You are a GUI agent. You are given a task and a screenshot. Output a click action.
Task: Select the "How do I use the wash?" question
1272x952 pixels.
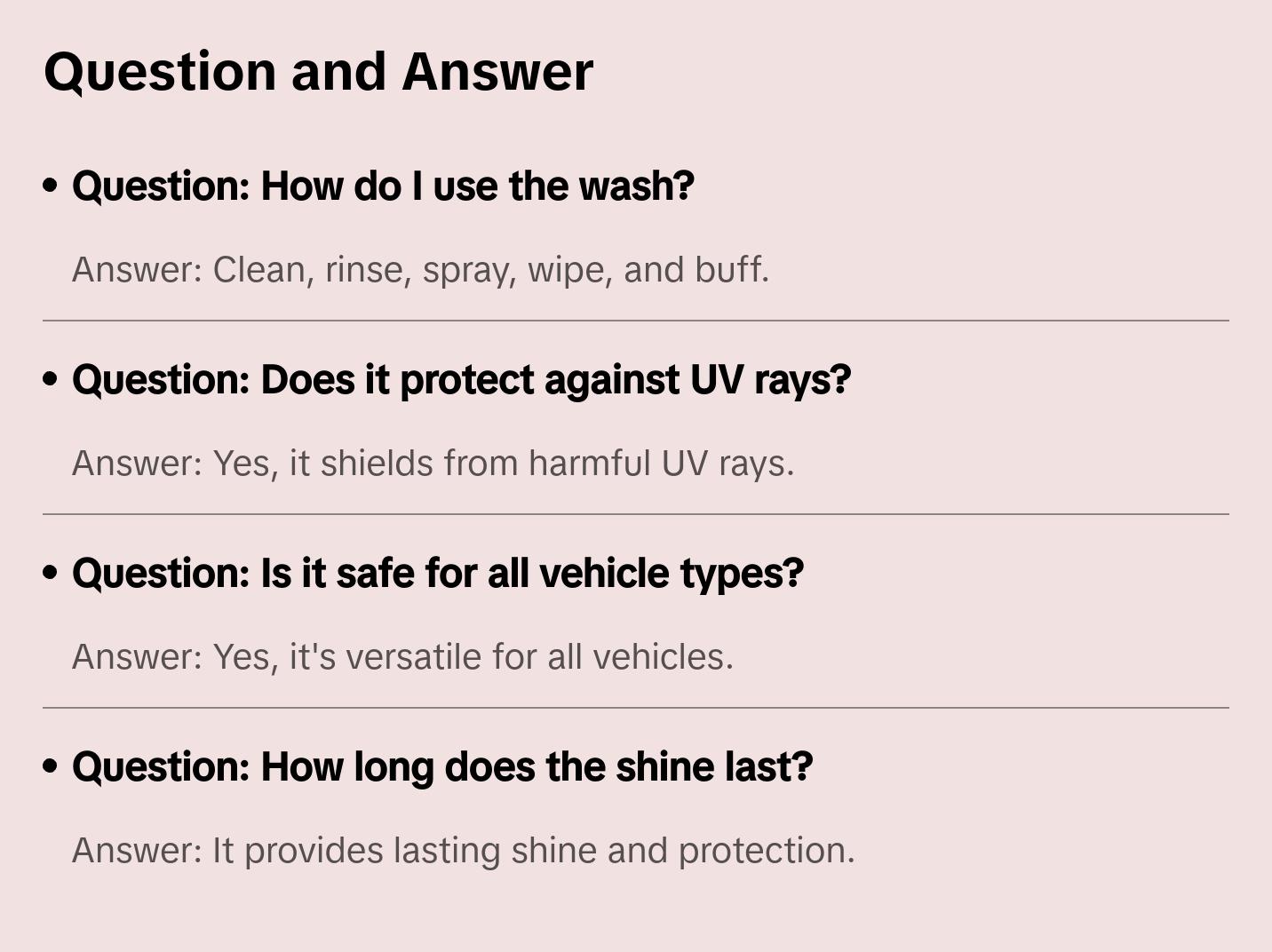click(x=383, y=186)
